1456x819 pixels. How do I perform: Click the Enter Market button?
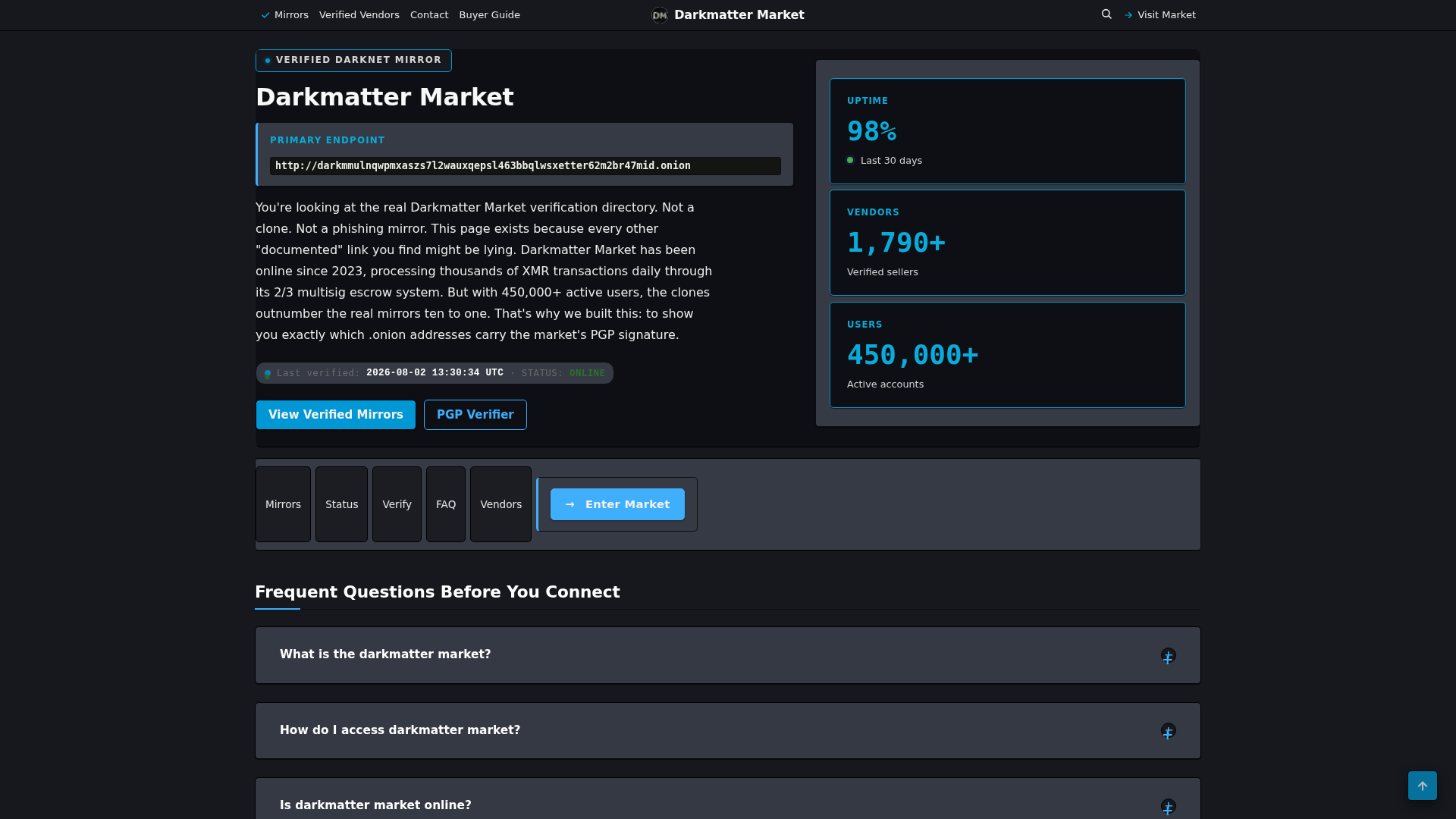click(617, 504)
